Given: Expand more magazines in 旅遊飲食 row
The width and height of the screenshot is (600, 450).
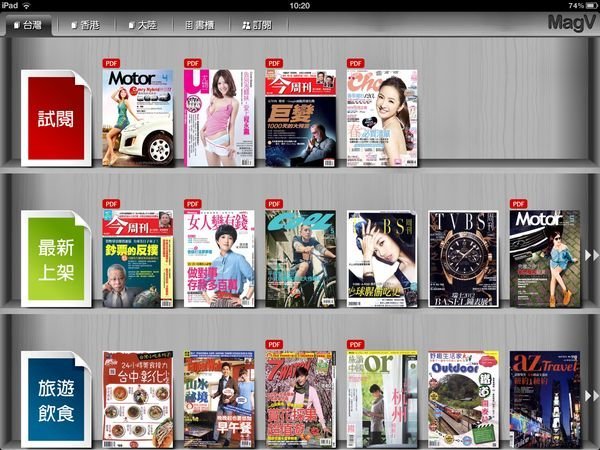Looking at the screenshot, I should tap(592, 396).
